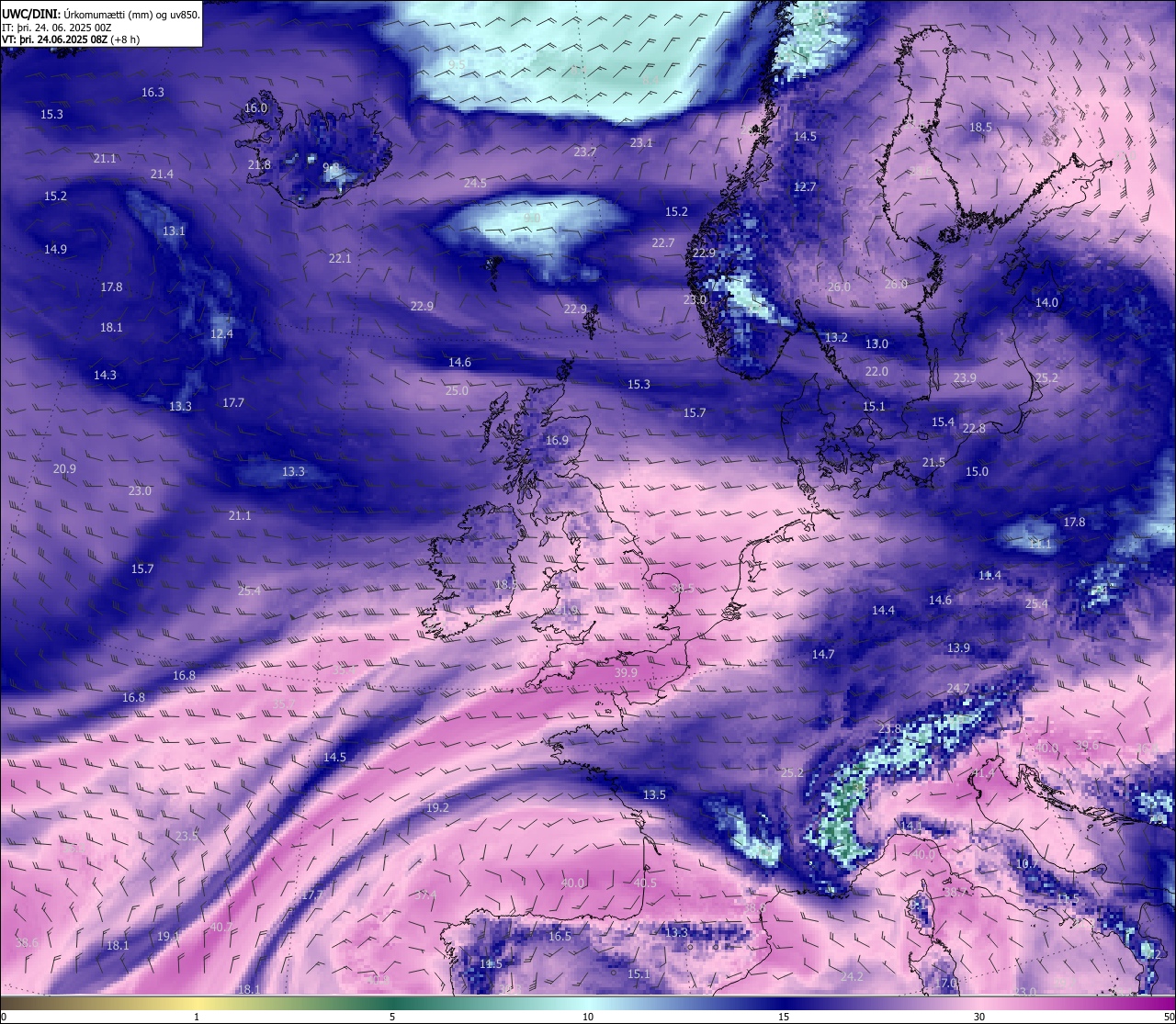Click the 23.9 value label

pos(965,377)
